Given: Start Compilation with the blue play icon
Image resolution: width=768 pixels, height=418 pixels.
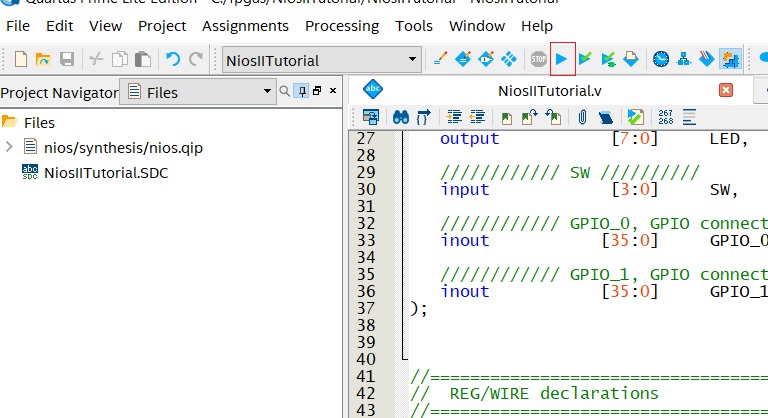Looking at the screenshot, I should [x=562, y=59].
